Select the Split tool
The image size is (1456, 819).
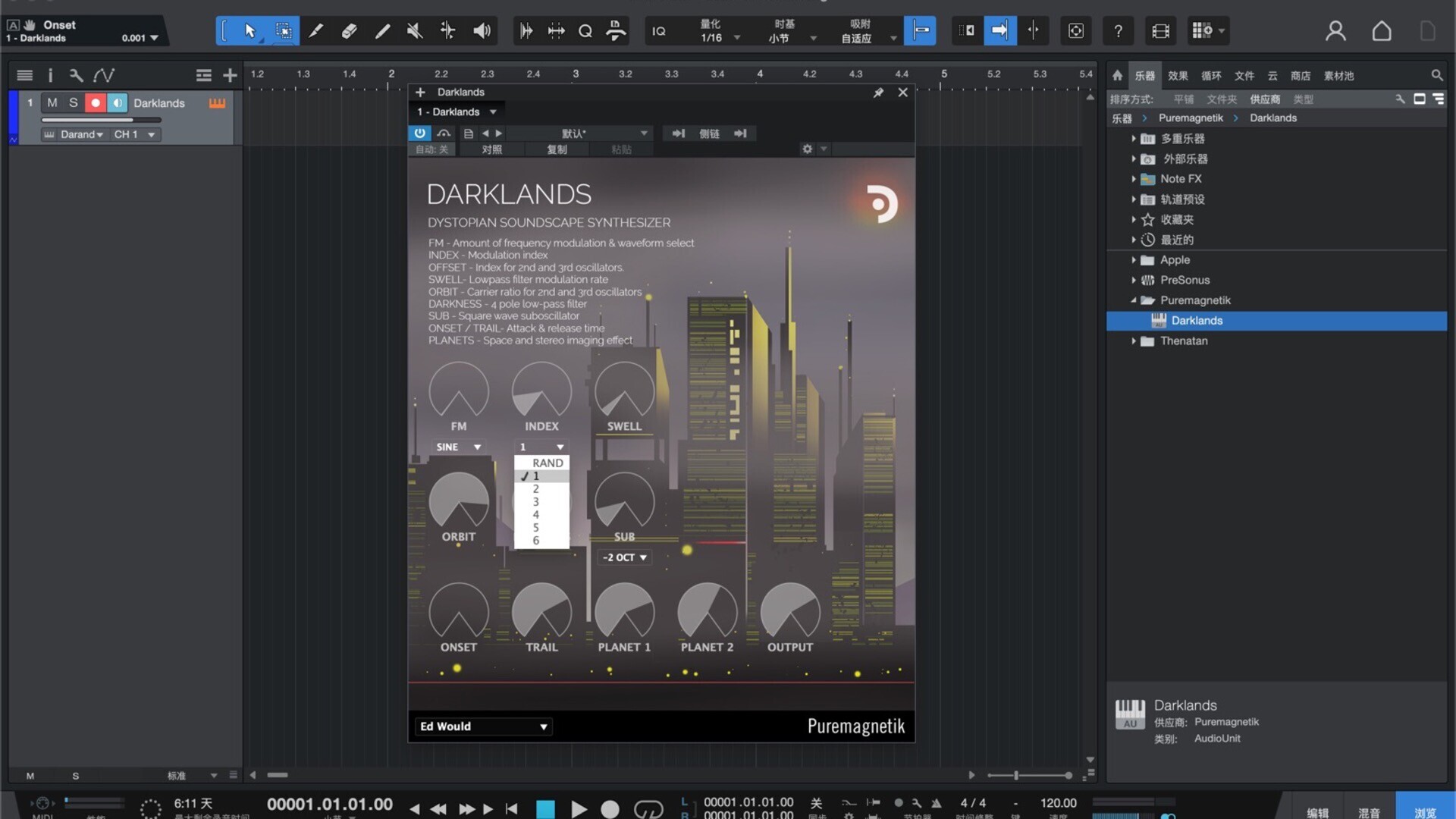tap(315, 31)
